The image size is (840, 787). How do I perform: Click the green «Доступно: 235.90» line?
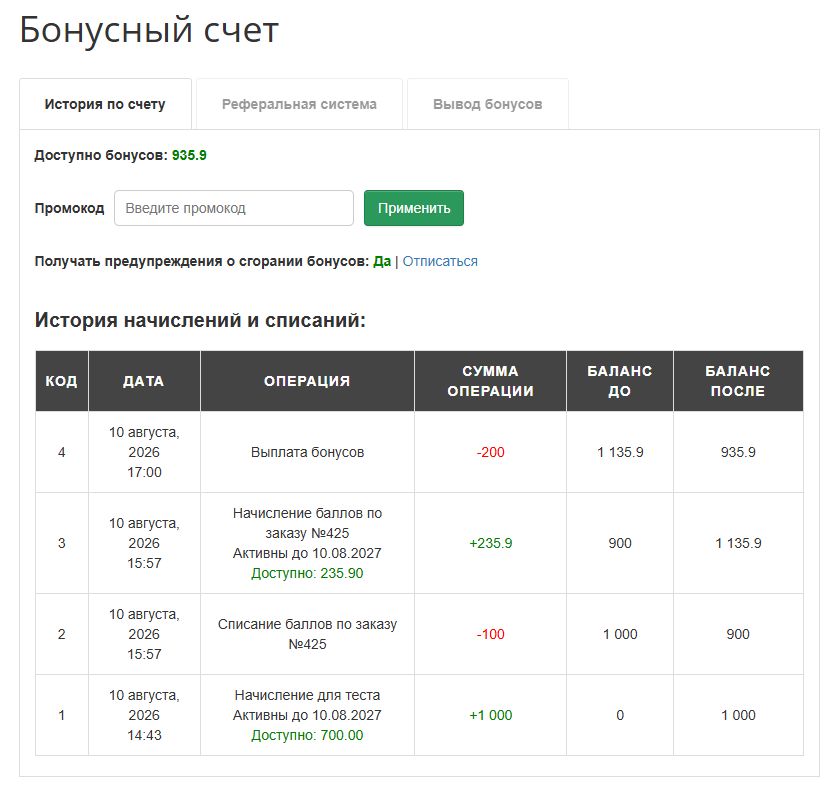pos(308,573)
